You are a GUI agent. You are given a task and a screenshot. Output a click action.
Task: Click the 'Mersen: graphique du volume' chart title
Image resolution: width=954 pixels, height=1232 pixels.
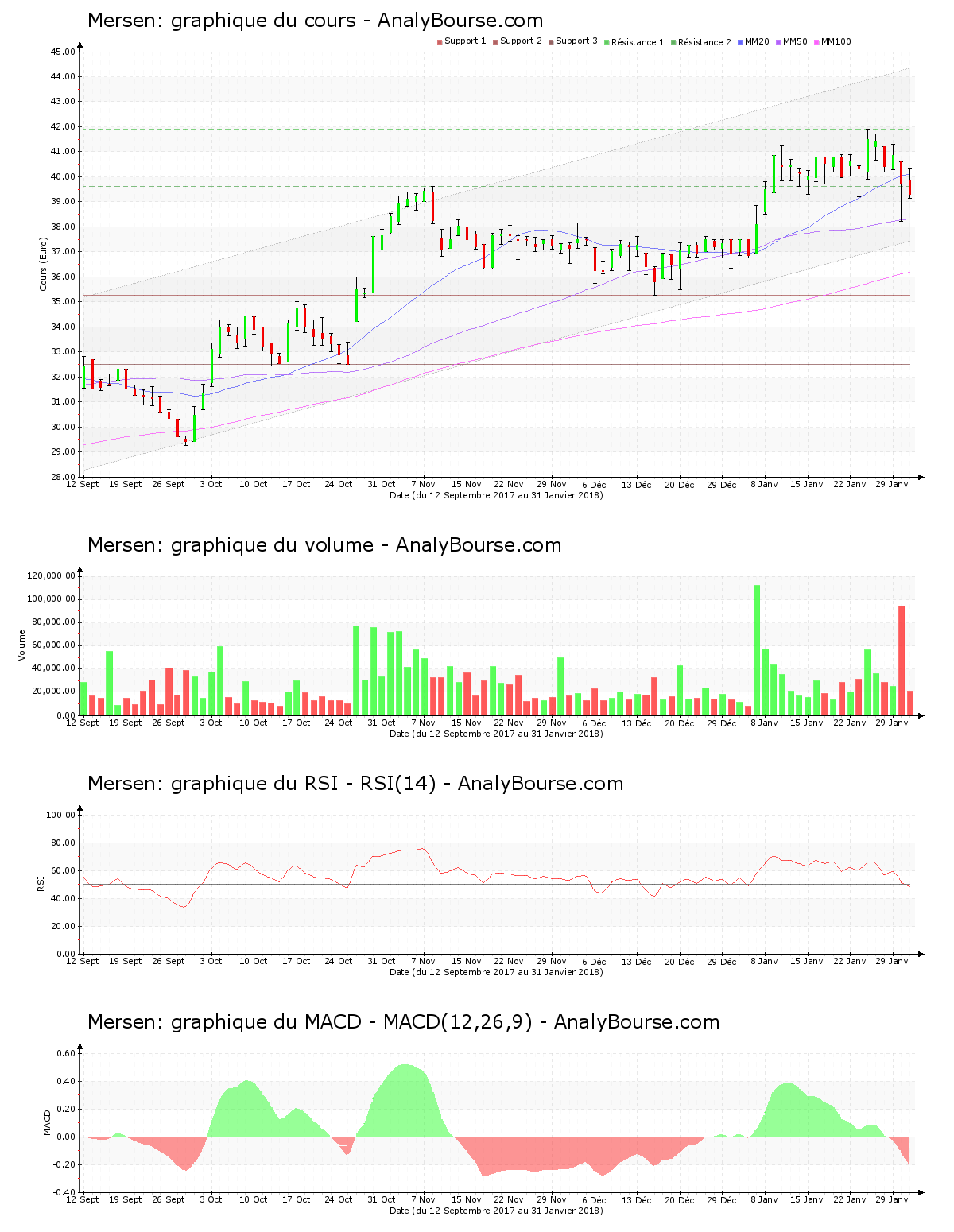(x=231, y=545)
